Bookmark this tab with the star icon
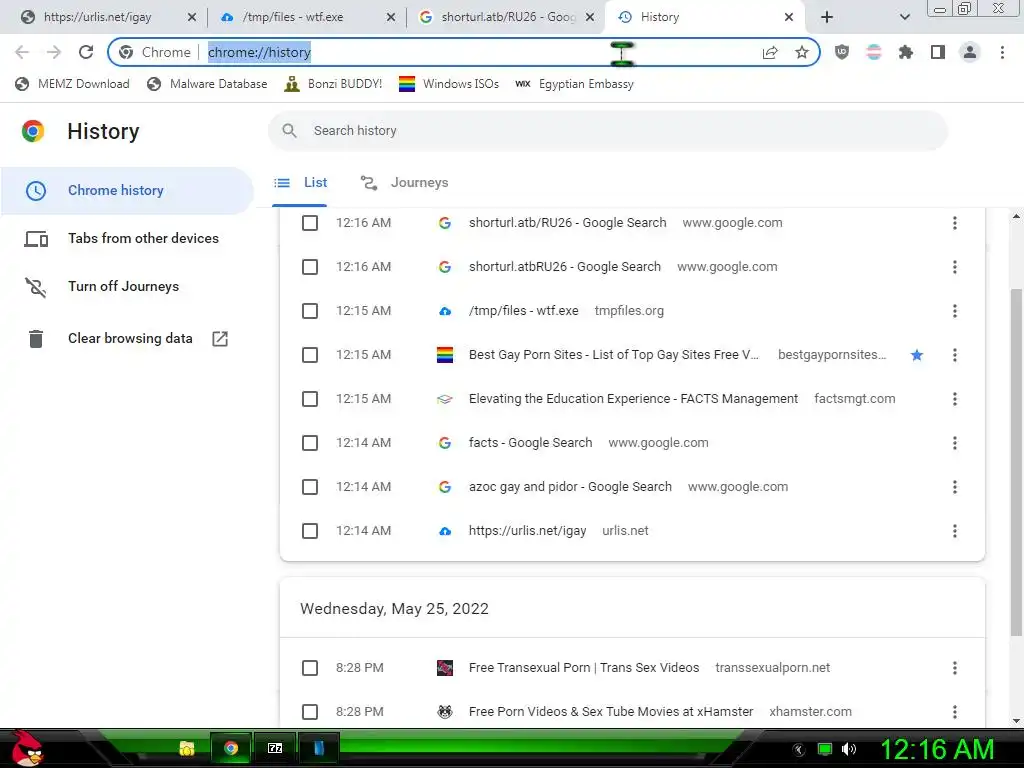This screenshot has height=768, width=1024. coord(802,52)
